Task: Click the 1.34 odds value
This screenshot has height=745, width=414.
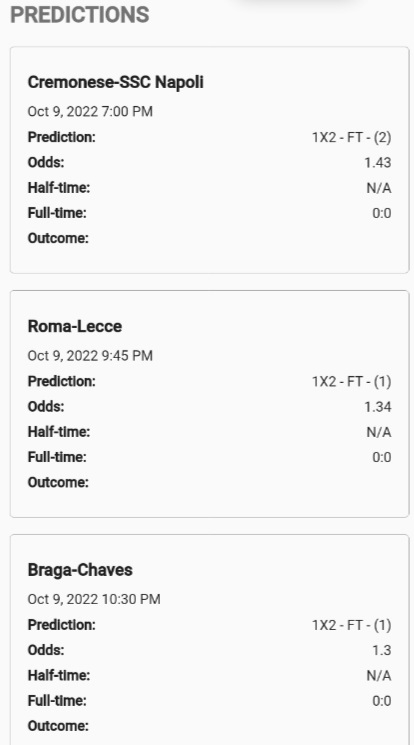Action: [378, 407]
